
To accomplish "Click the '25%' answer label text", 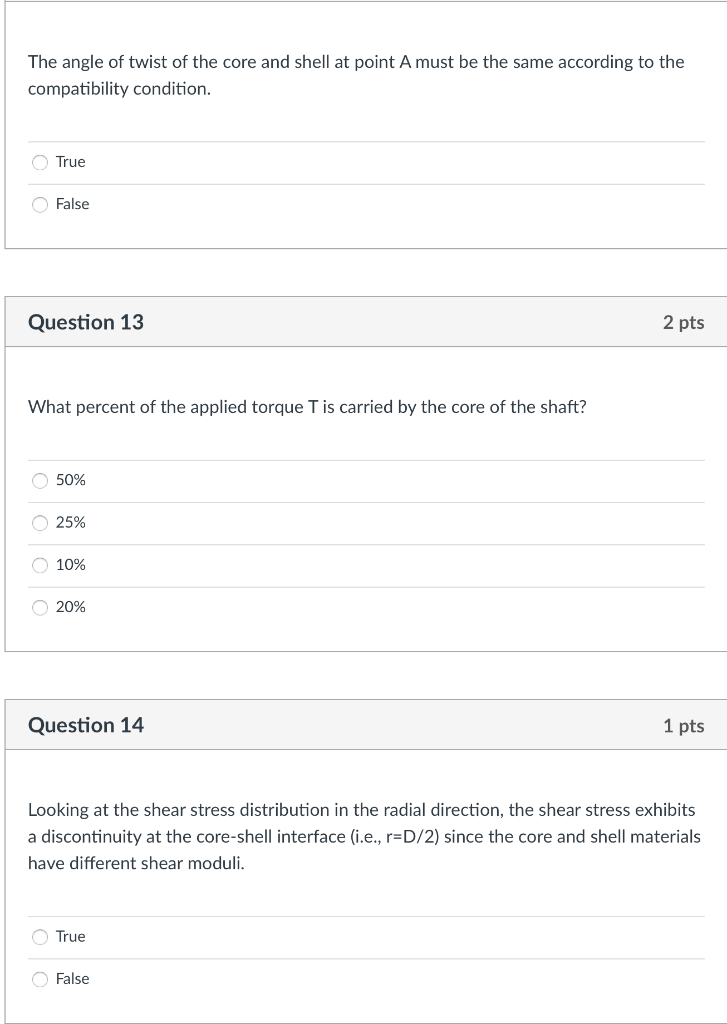I will (x=71, y=522).
